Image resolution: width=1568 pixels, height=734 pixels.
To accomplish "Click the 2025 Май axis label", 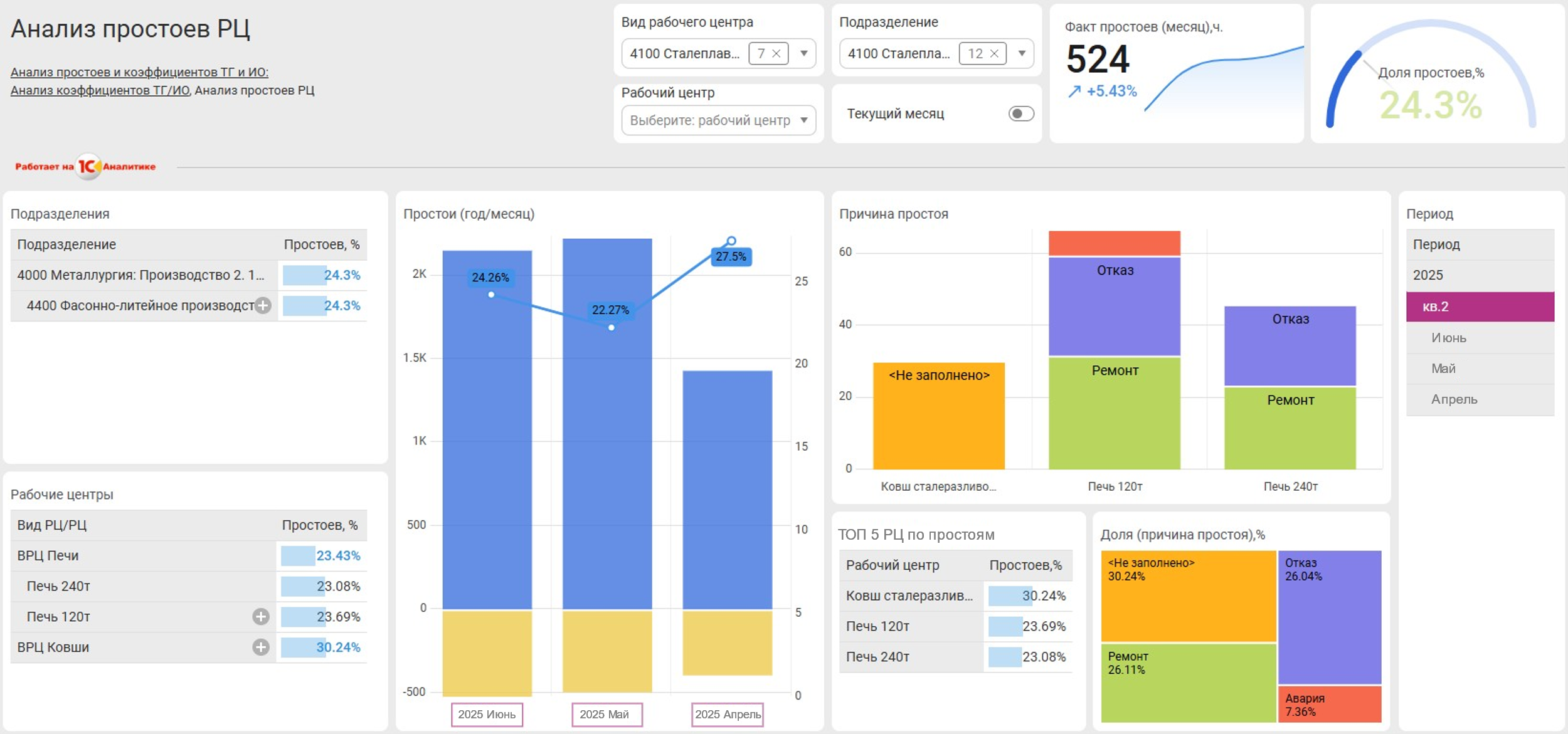I will [x=607, y=715].
